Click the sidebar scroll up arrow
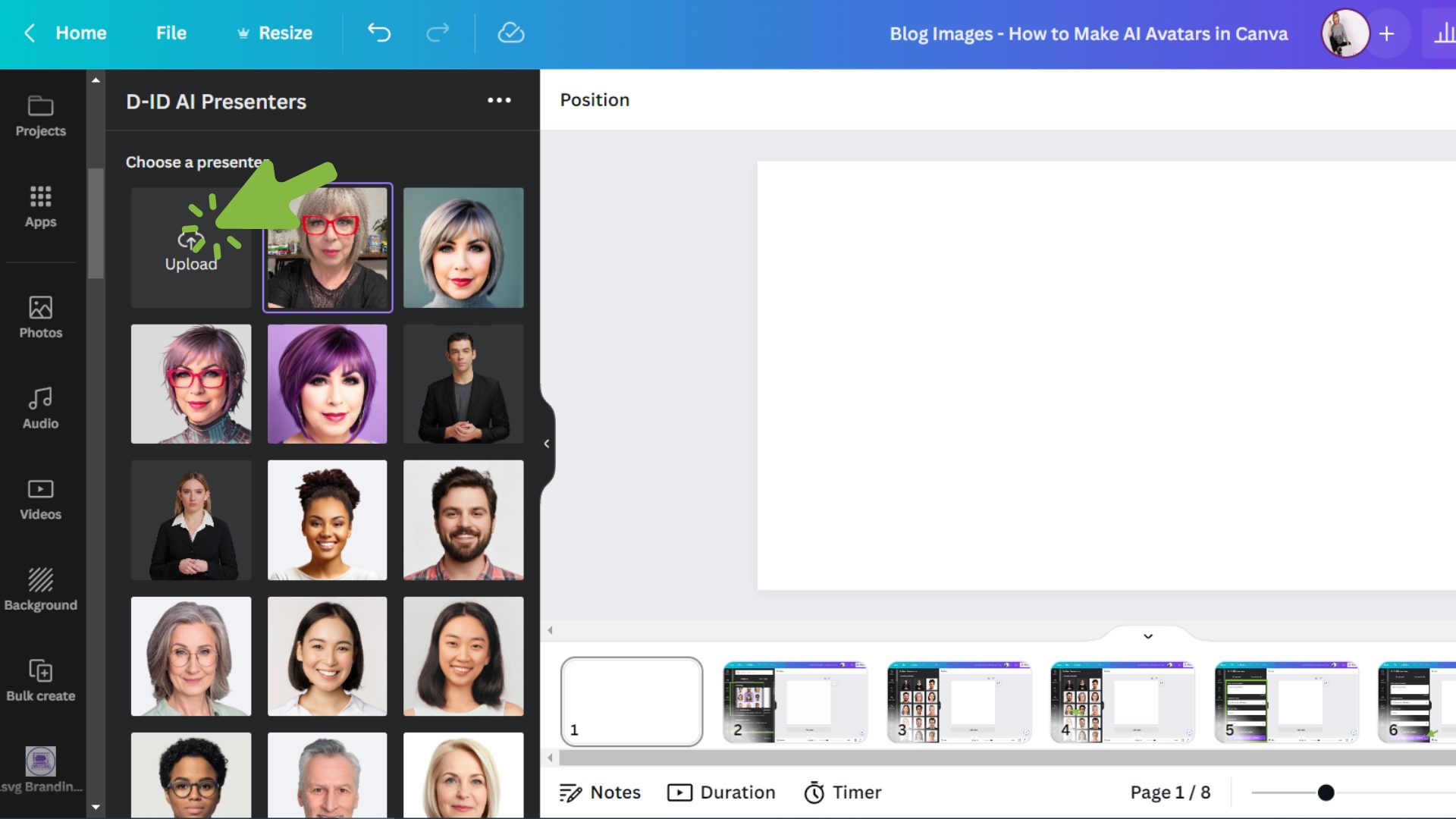 click(96, 80)
